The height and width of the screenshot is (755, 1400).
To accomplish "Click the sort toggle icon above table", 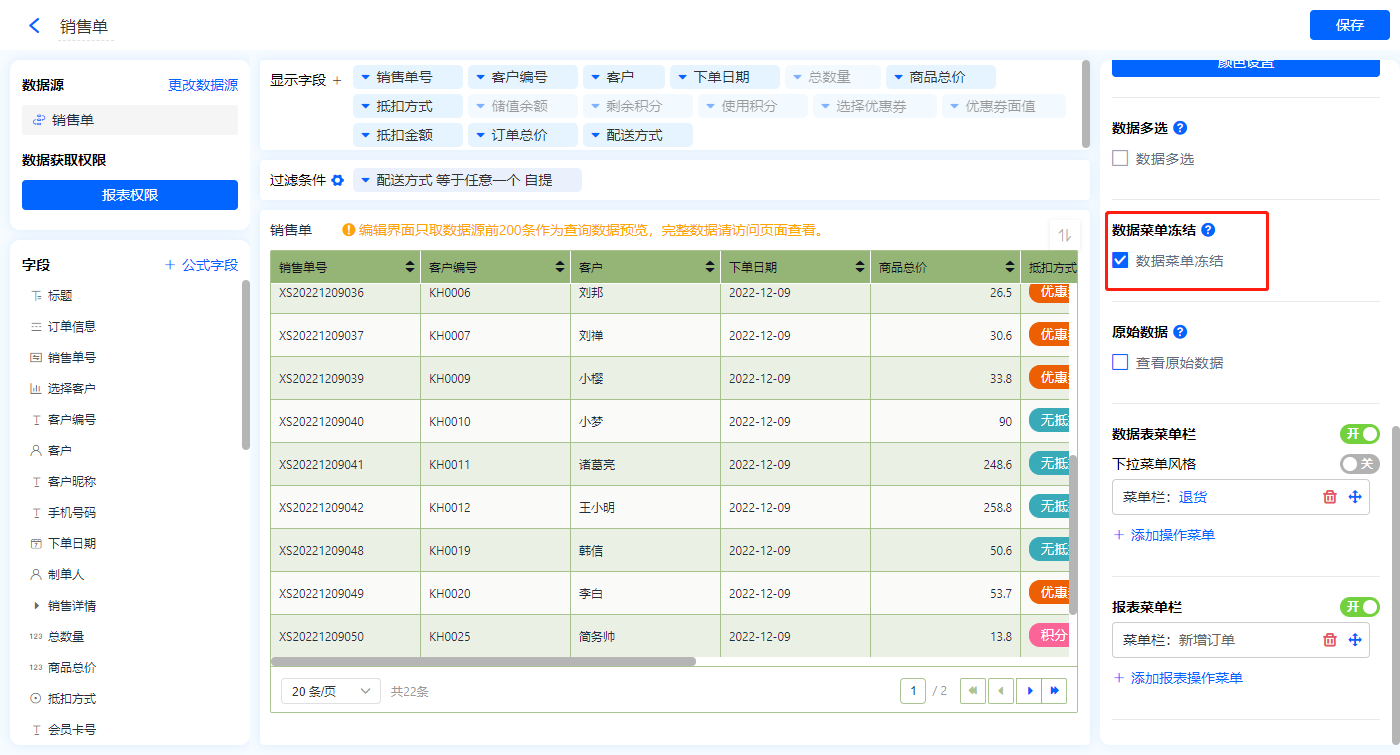I will pos(1065,235).
